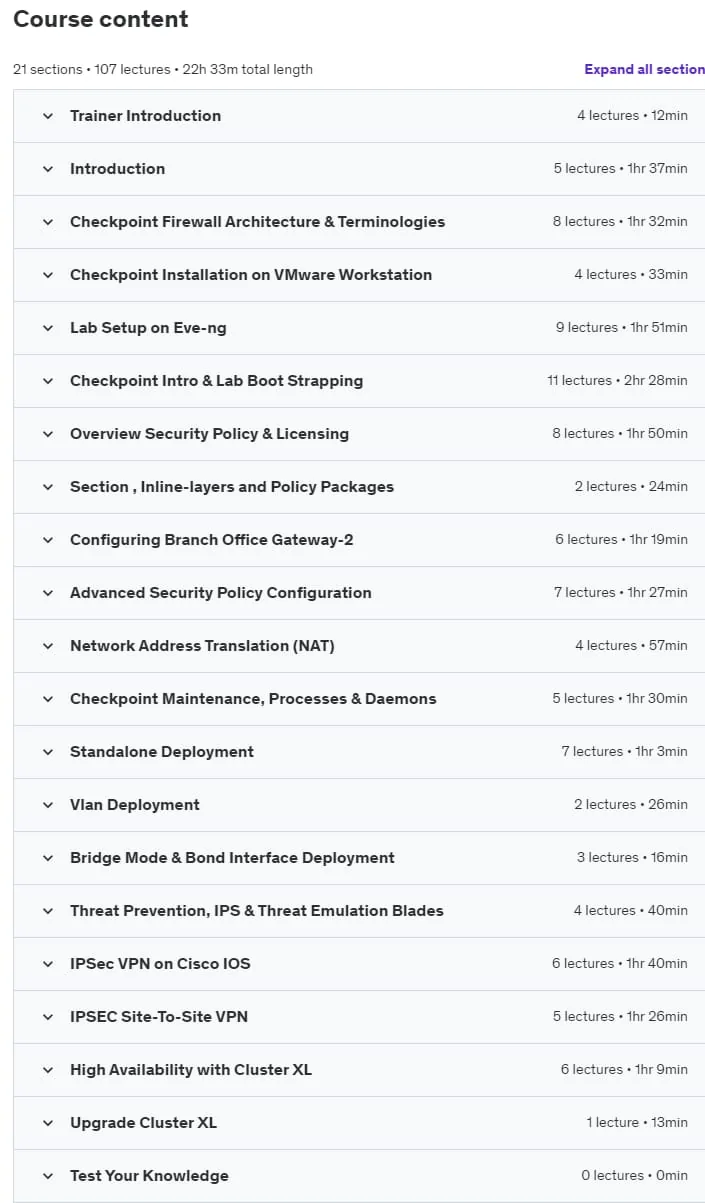Select Advanced Security Policy Configuration section
705x1203 pixels.
click(359, 593)
